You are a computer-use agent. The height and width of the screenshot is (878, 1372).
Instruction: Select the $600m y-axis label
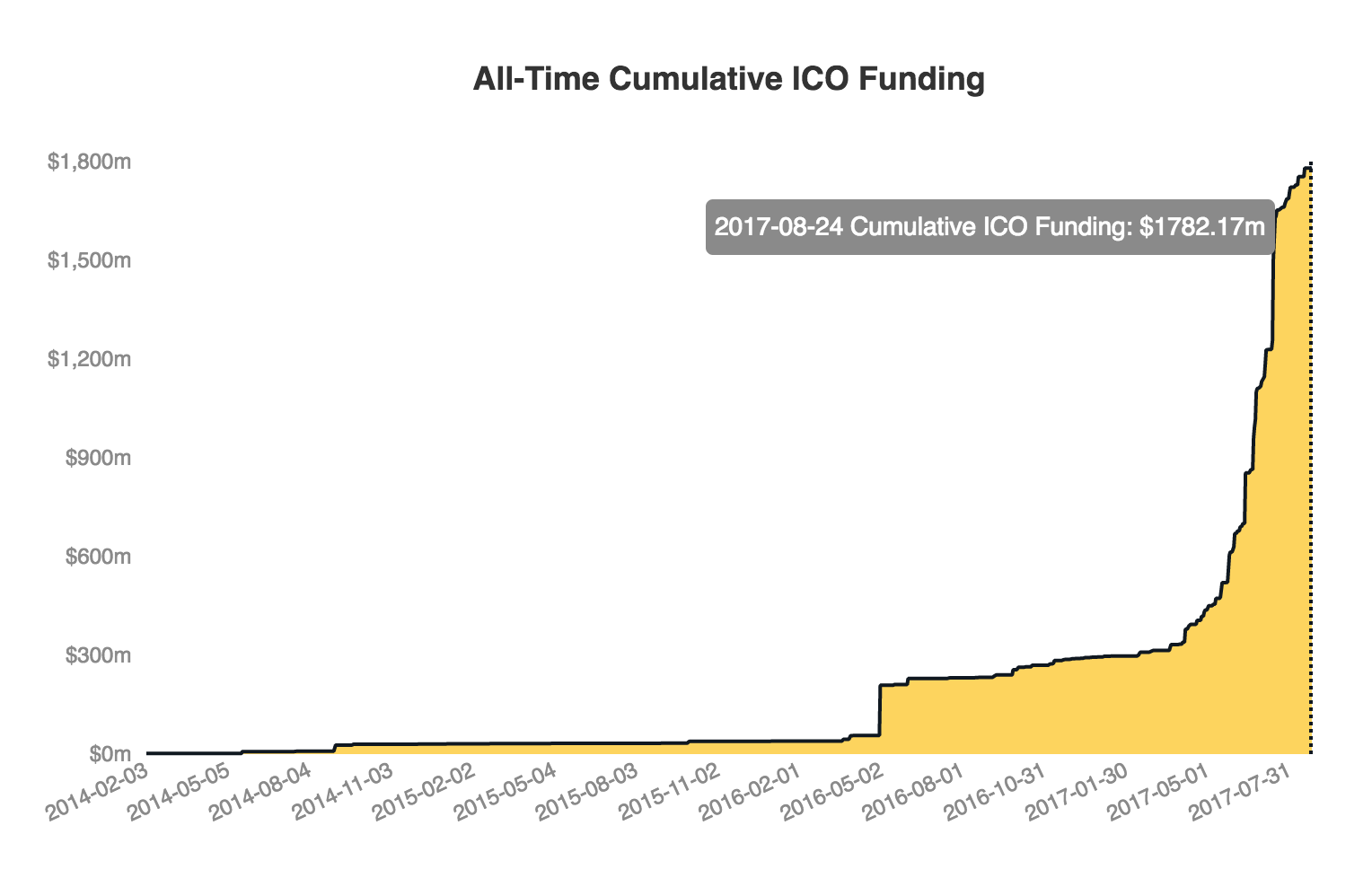[98, 558]
